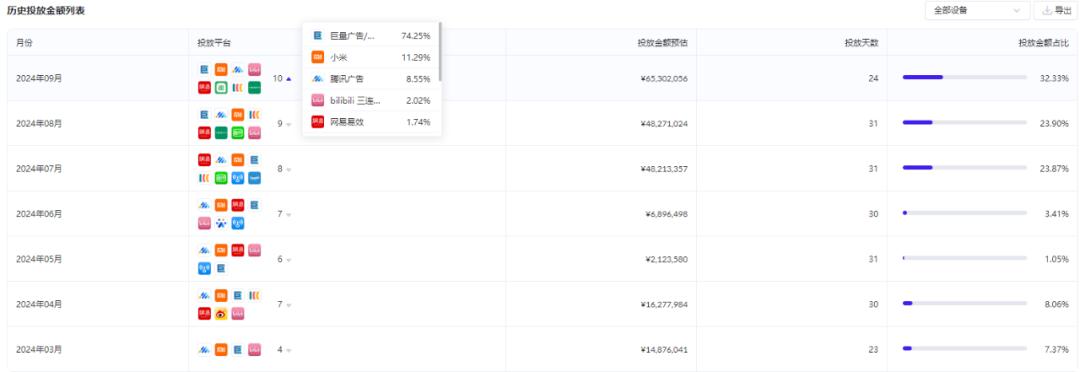
Task: Click the 导出 export button
Action: coord(1057,10)
